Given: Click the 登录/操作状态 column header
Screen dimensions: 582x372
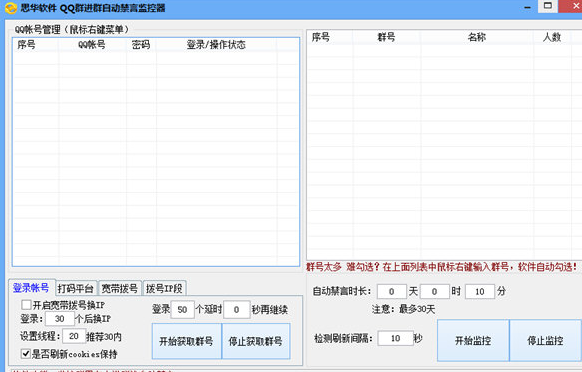Looking at the screenshot, I should point(216,45).
